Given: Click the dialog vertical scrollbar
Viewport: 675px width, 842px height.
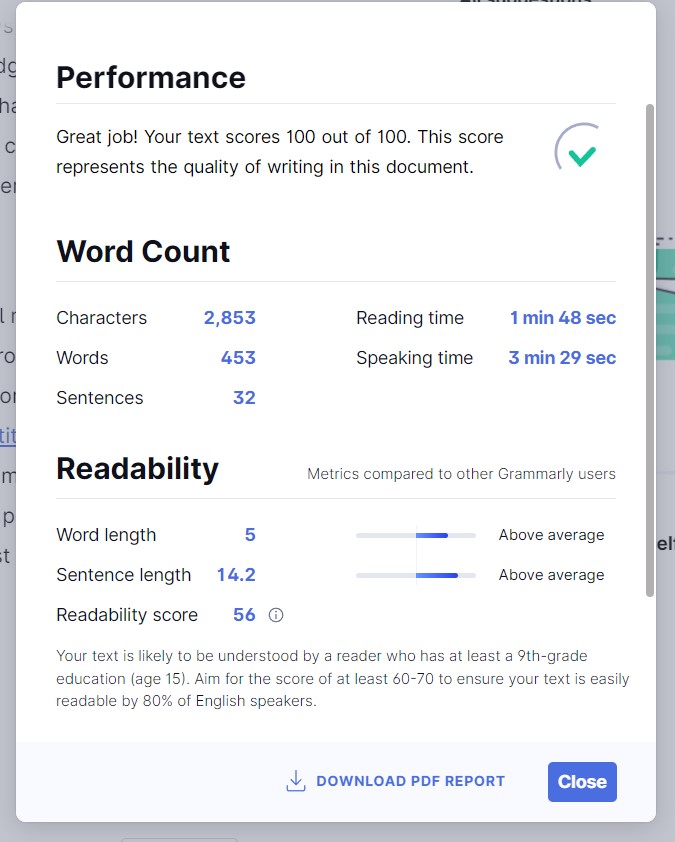Looking at the screenshot, I should 650,350.
